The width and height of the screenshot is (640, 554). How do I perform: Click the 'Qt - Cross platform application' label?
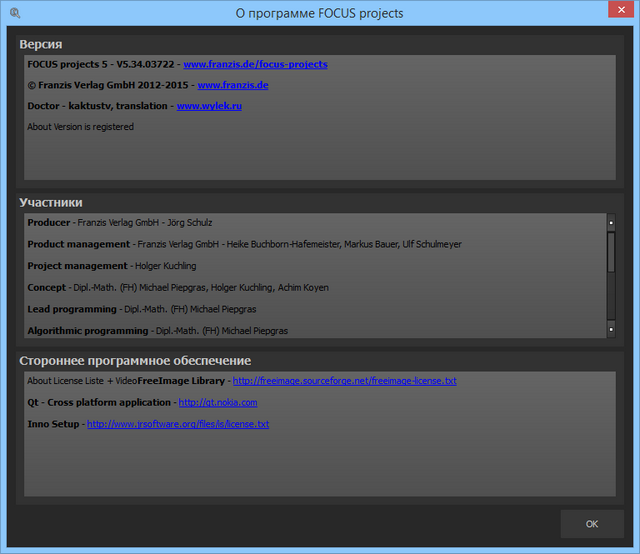[99, 402]
